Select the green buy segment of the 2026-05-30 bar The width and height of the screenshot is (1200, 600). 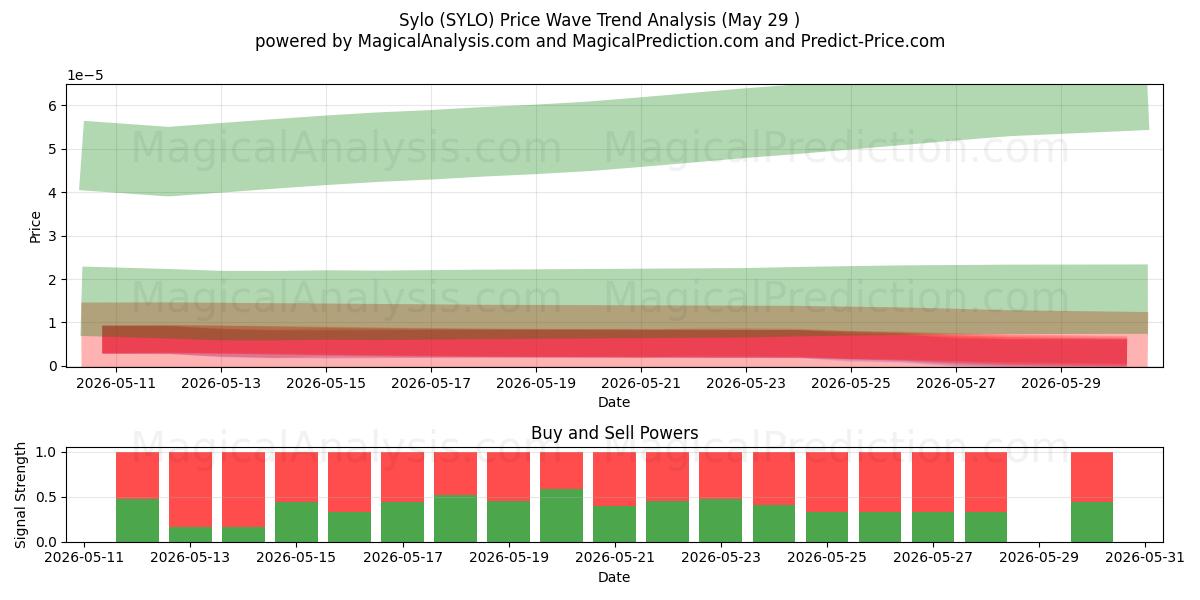1092,522
